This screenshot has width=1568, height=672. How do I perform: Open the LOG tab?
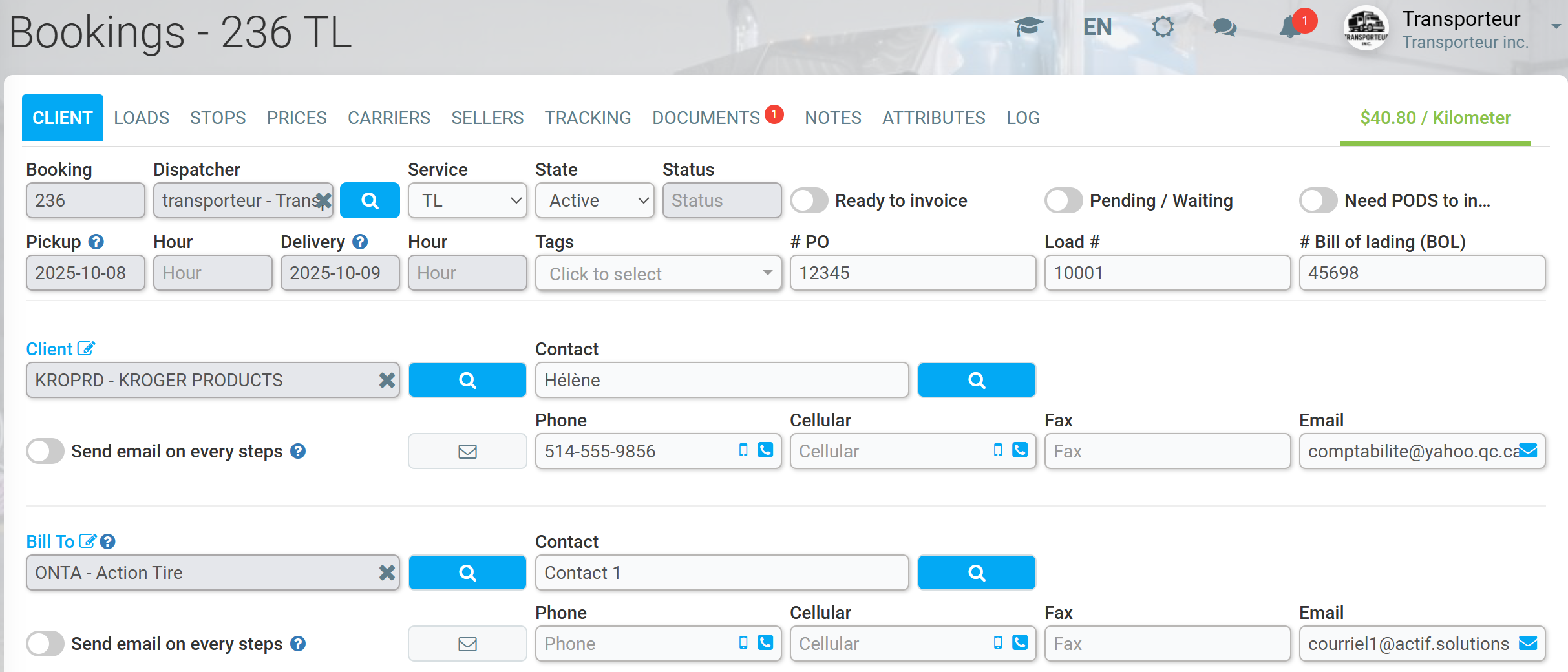click(x=1023, y=118)
